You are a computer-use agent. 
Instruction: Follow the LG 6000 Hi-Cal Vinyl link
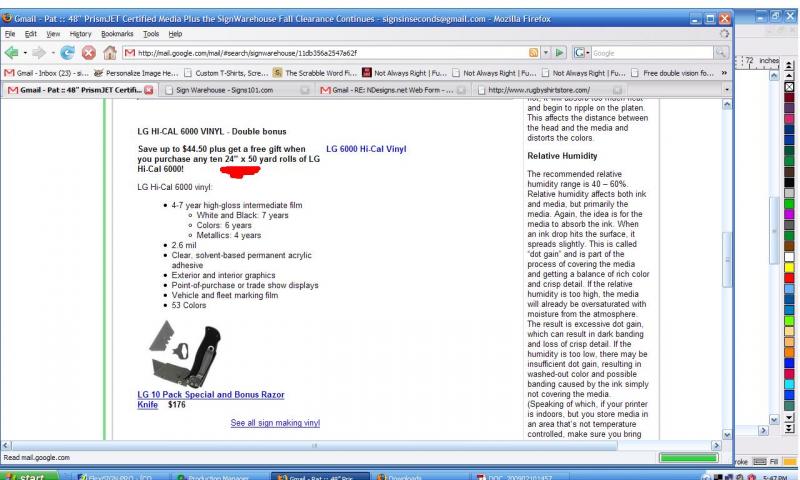366,149
